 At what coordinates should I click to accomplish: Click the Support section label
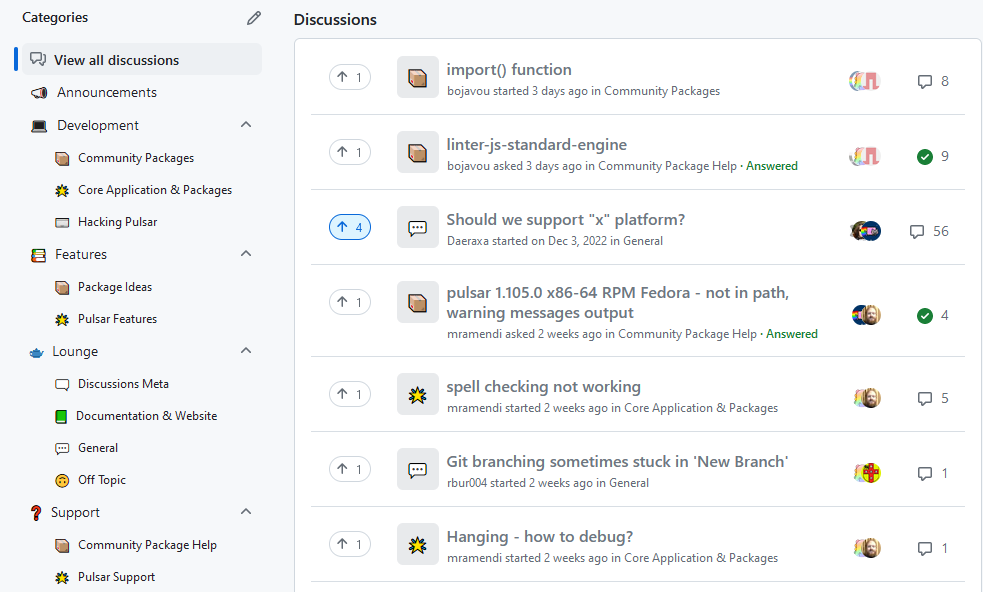pos(75,513)
